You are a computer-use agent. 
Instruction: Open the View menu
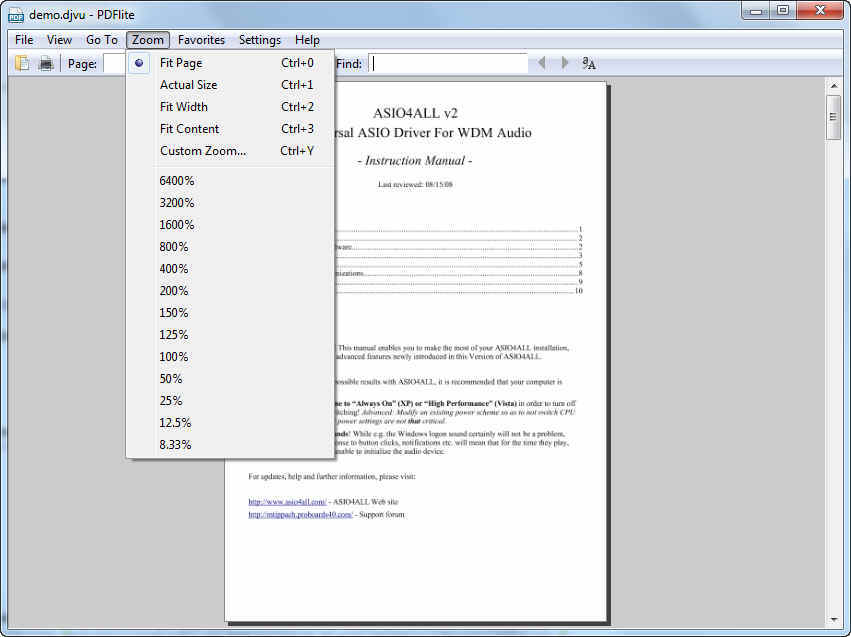(59, 40)
